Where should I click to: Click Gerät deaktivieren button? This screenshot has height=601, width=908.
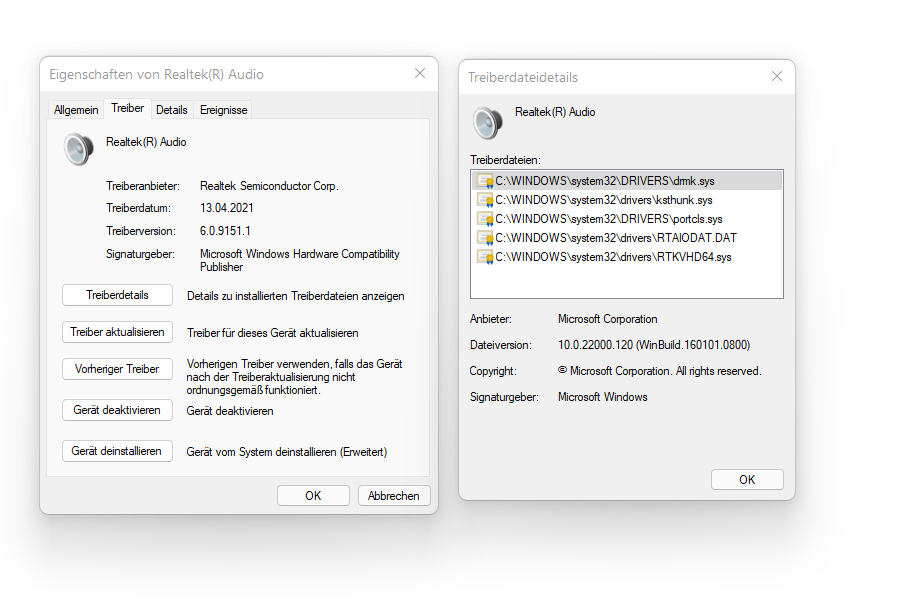[118, 410]
